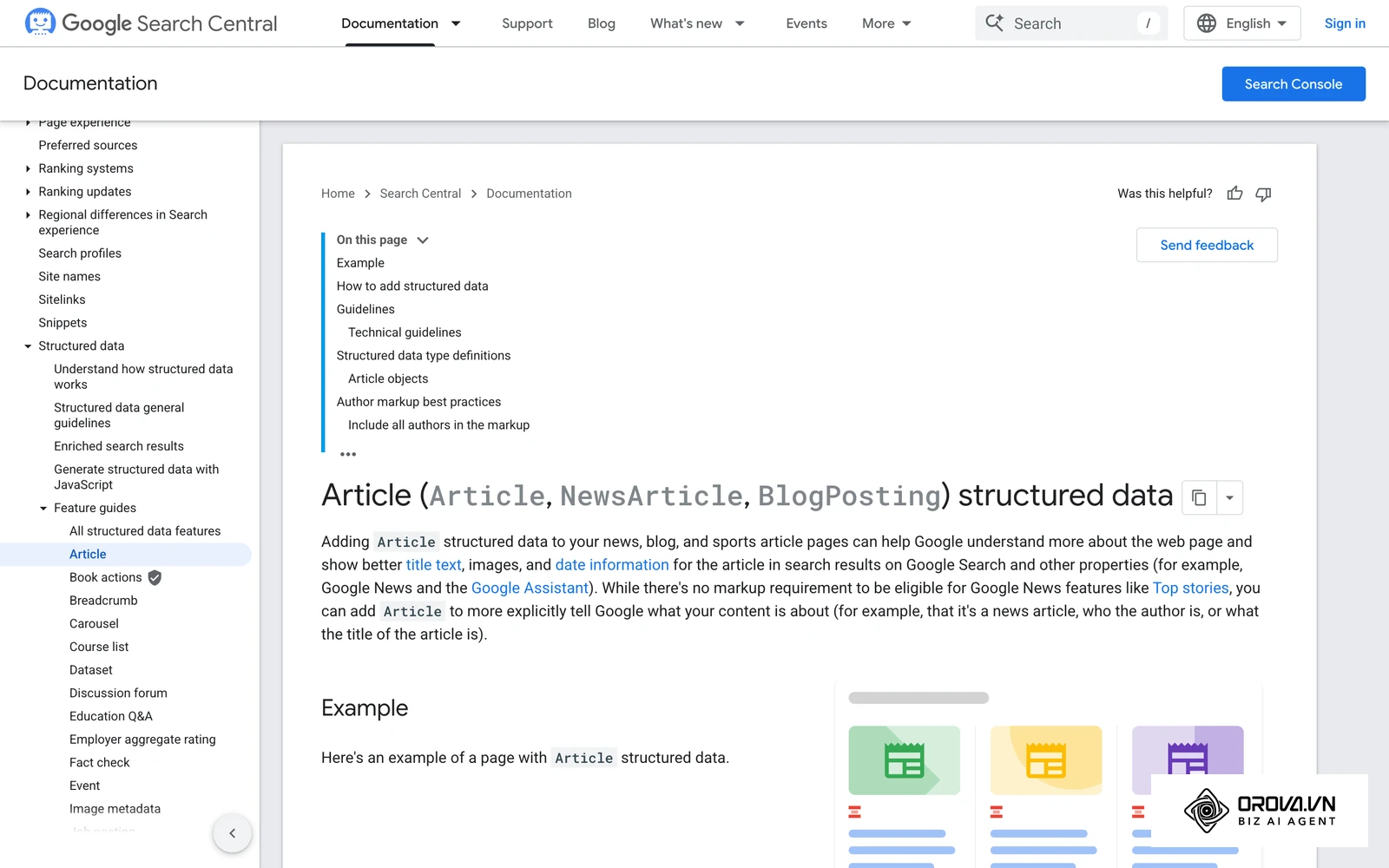The height and width of the screenshot is (868, 1389).
Task: Collapse the Feature guides tree item
Action: point(43,509)
